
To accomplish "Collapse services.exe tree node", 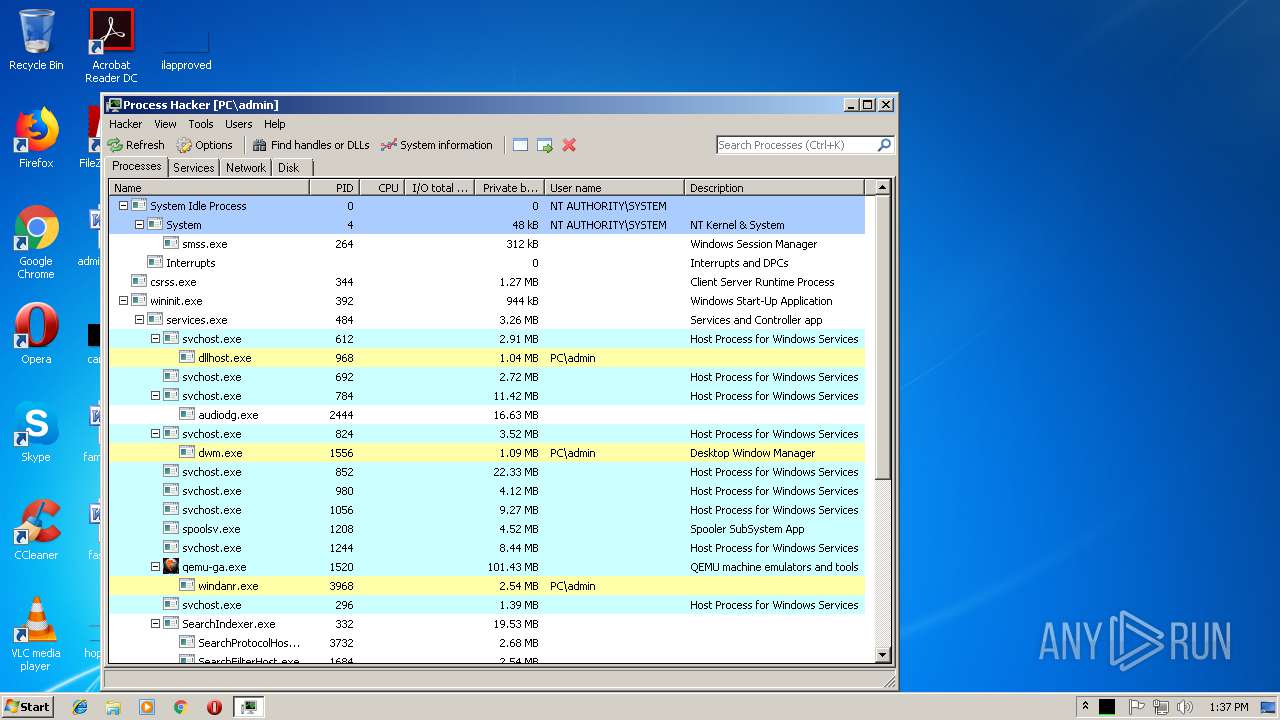I will pyautogui.click(x=139, y=320).
